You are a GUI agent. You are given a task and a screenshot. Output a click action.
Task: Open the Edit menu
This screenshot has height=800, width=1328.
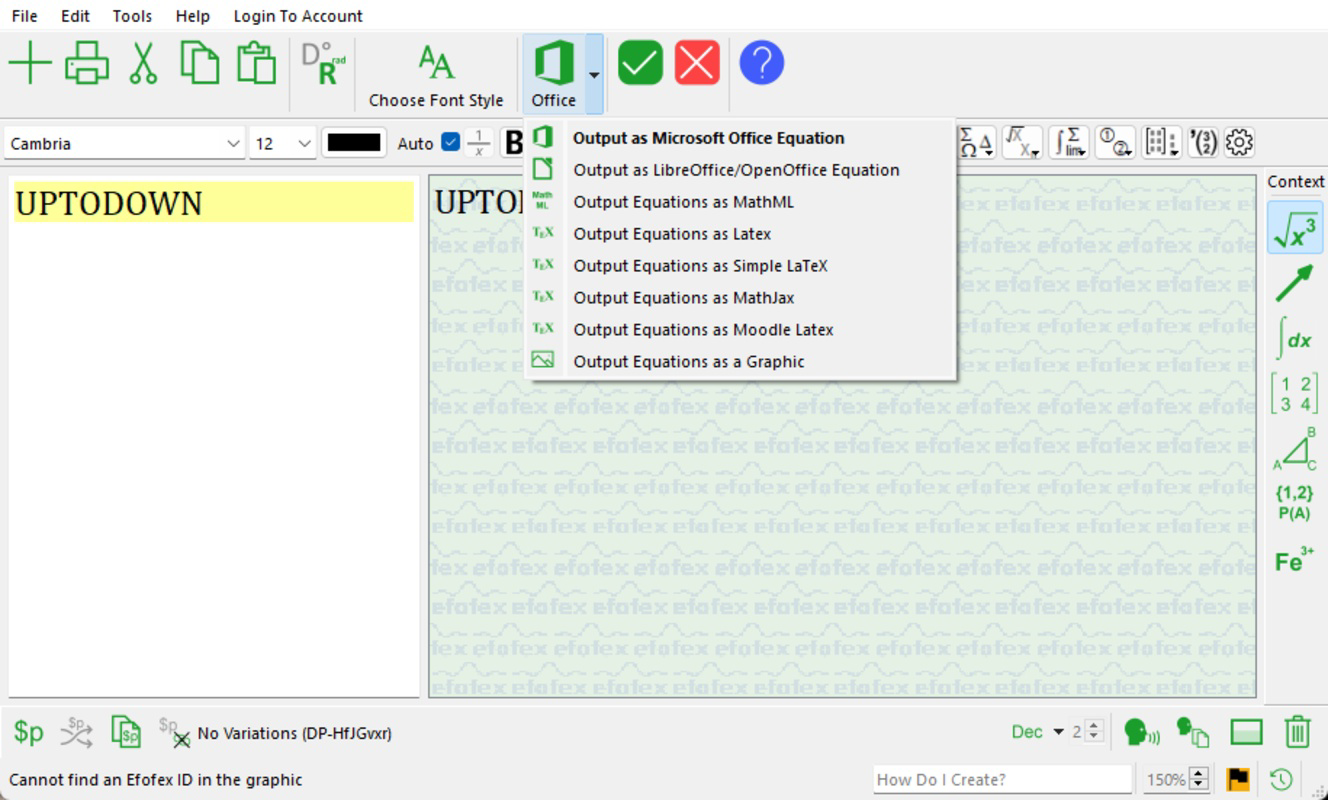coord(75,16)
